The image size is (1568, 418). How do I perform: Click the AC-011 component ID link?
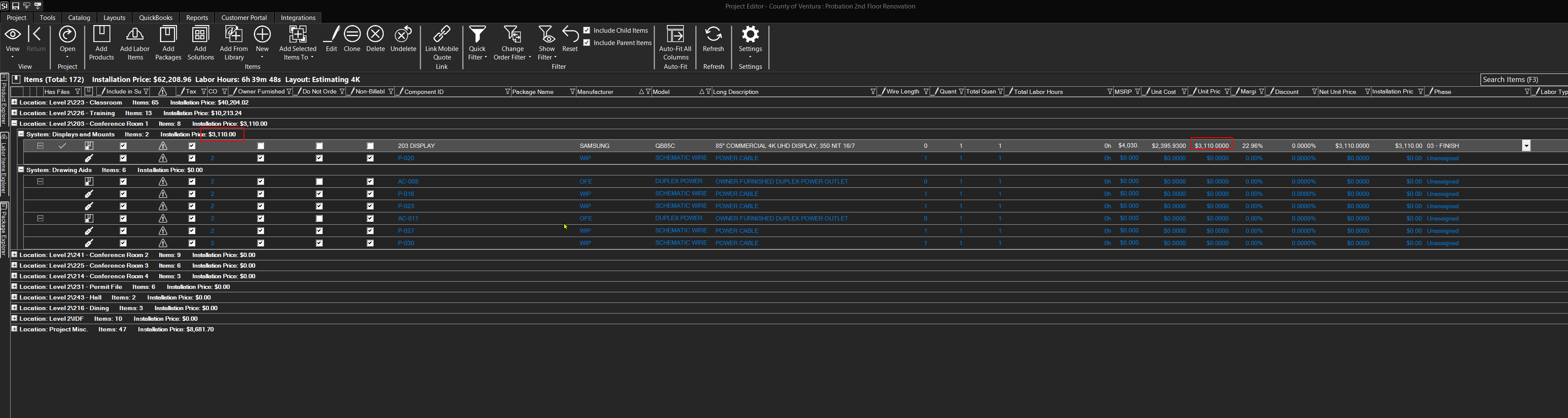[x=408, y=218]
